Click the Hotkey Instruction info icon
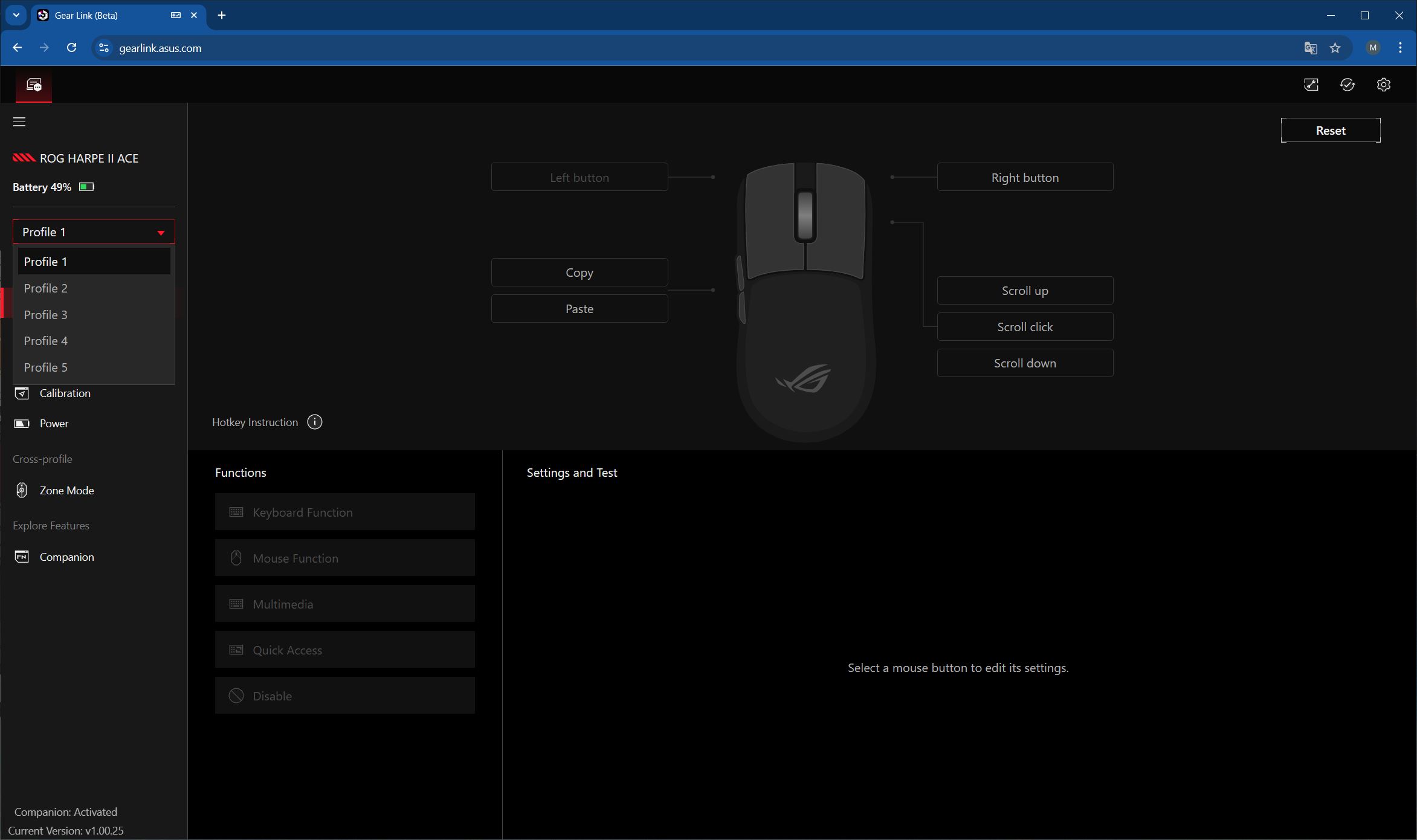This screenshot has width=1417, height=840. tap(315, 422)
